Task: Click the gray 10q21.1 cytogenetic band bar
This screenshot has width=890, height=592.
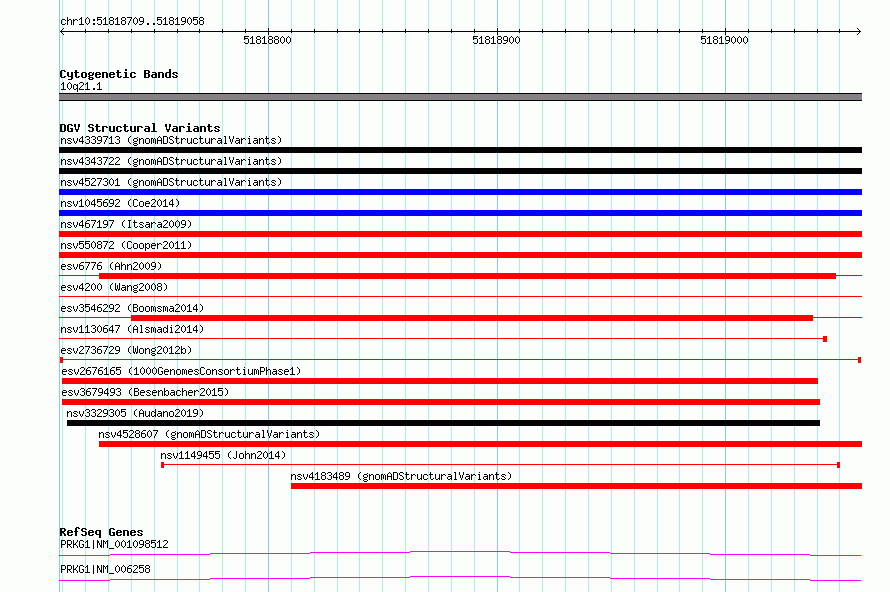Action: pos(460,97)
